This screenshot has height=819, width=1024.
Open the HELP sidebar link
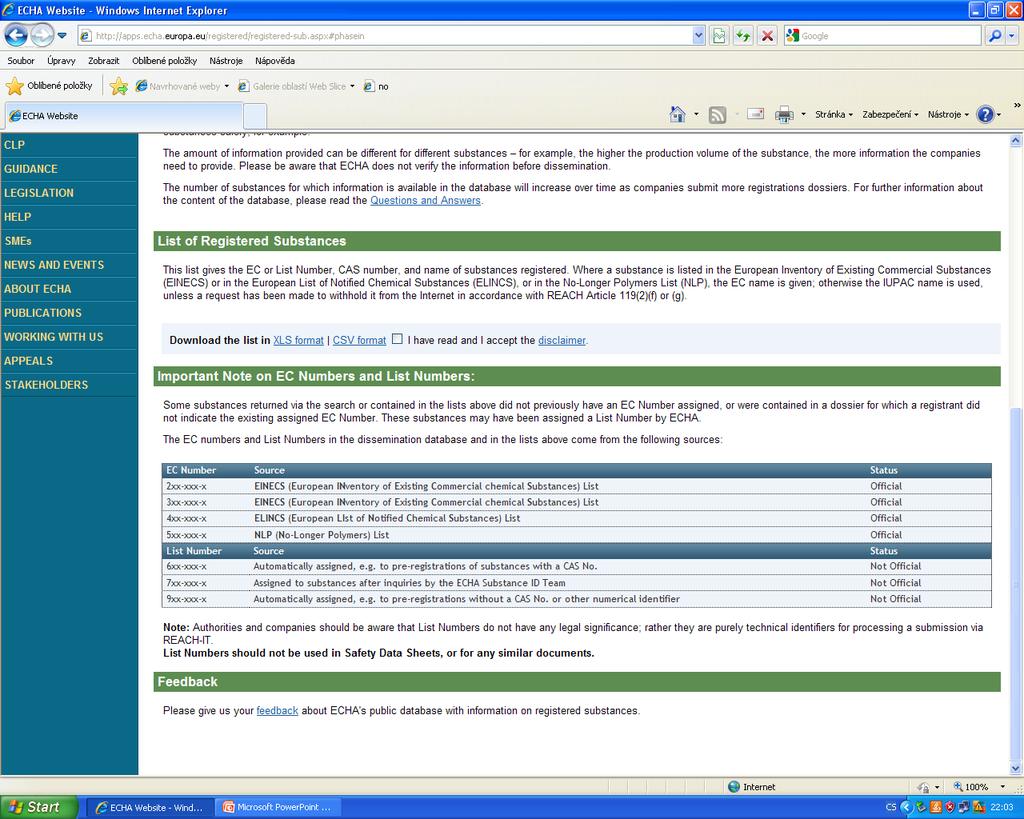click(18, 217)
